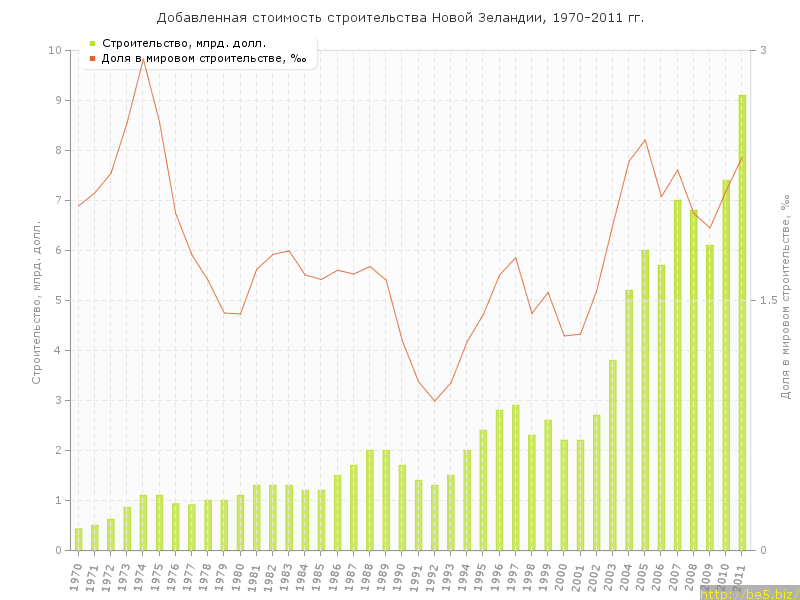Select the 2008 construction bar
The width and height of the screenshot is (800, 600).
(693, 380)
